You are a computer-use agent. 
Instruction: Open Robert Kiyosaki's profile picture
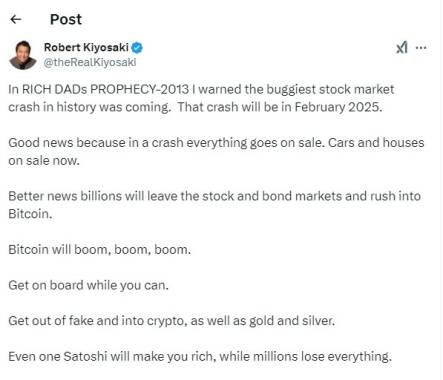point(23,55)
